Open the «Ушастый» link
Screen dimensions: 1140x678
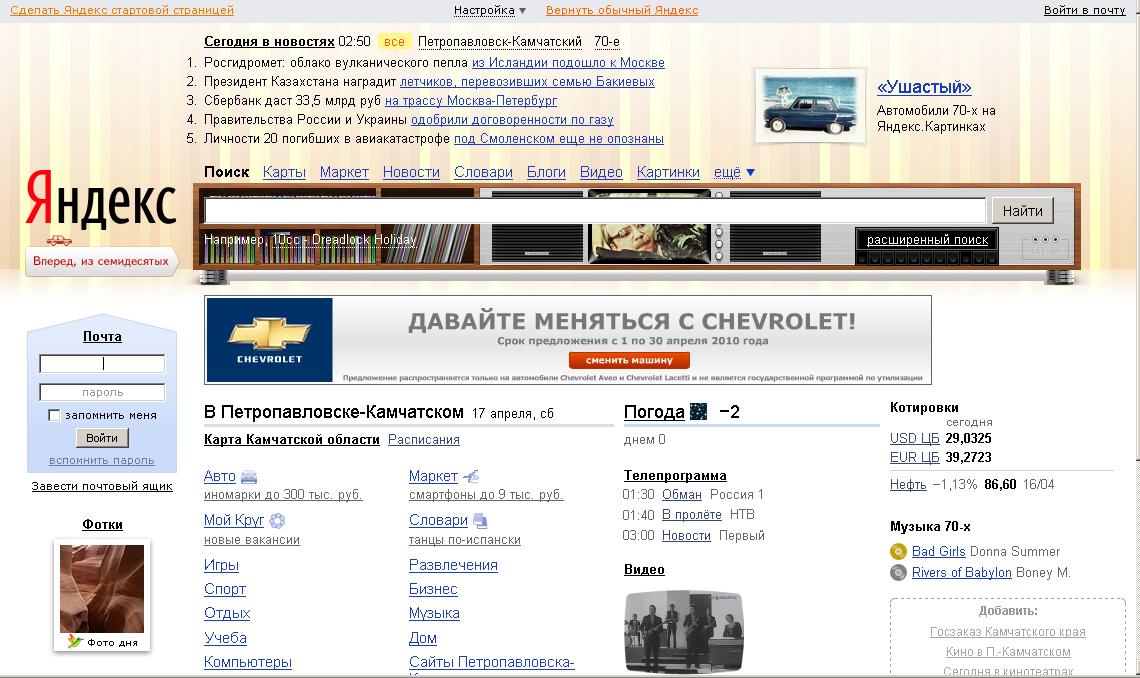point(924,87)
